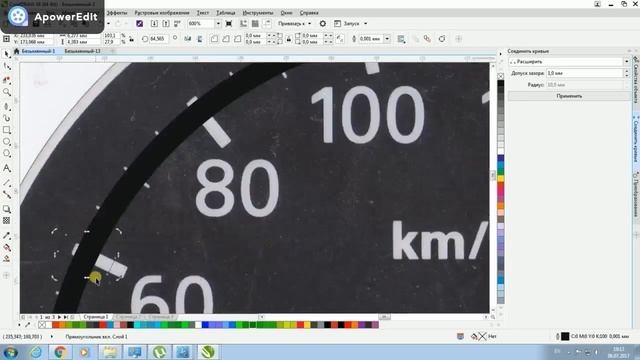Open the Инструменты menu
This screenshot has height=360, width=640.
[258, 13]
